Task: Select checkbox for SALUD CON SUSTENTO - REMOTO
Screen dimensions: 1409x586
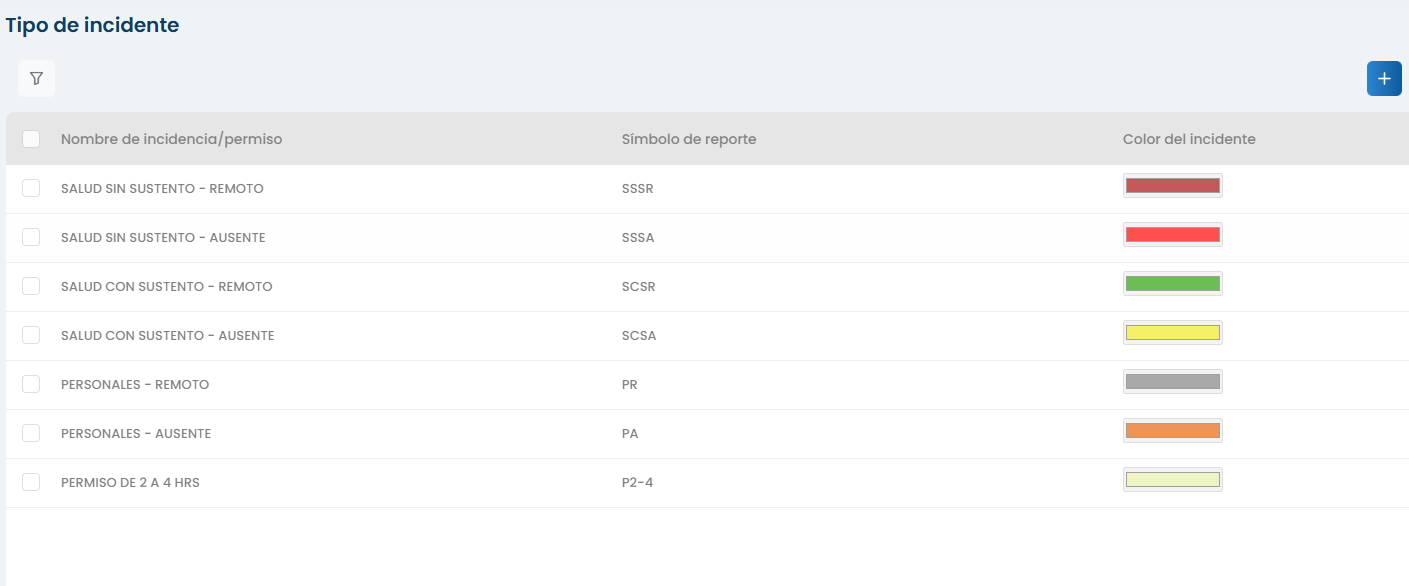Action: [x=31, y=286]
